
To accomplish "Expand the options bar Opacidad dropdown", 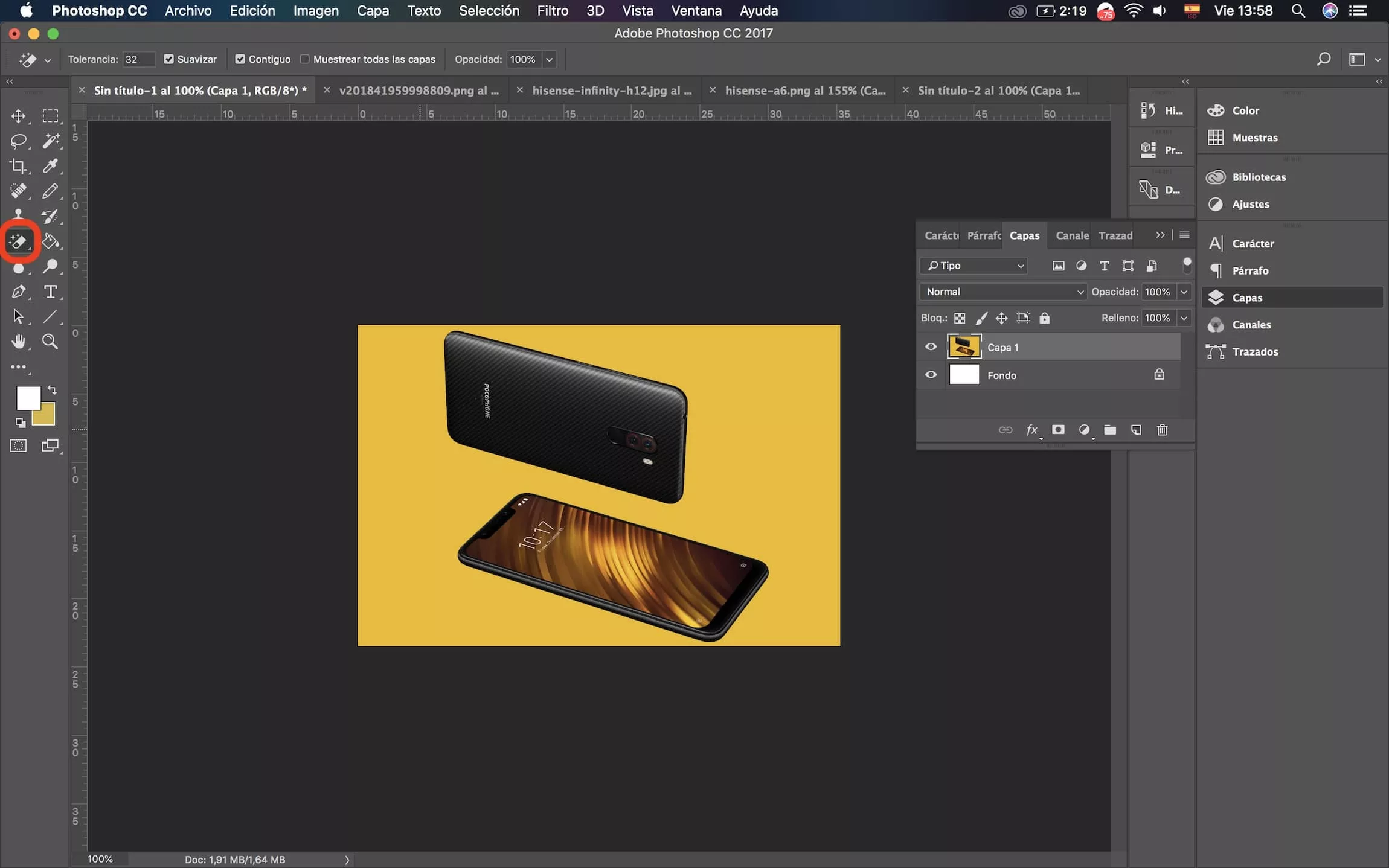I will [549, 59].
